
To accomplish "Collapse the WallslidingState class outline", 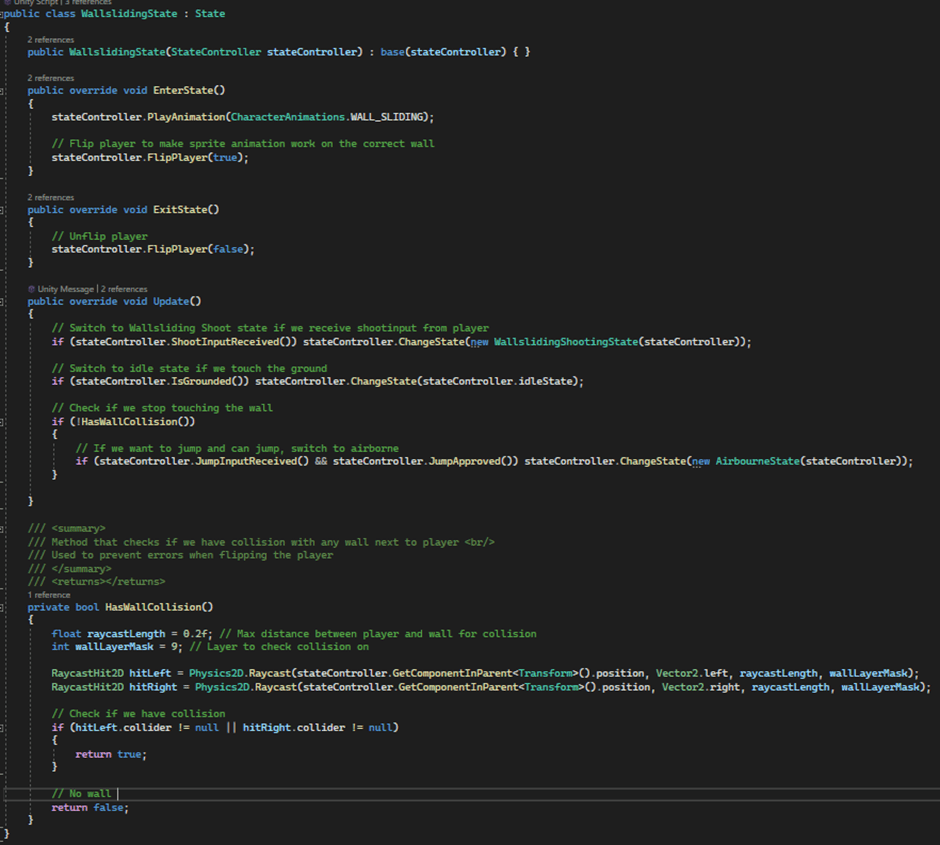I will point(4,14).
